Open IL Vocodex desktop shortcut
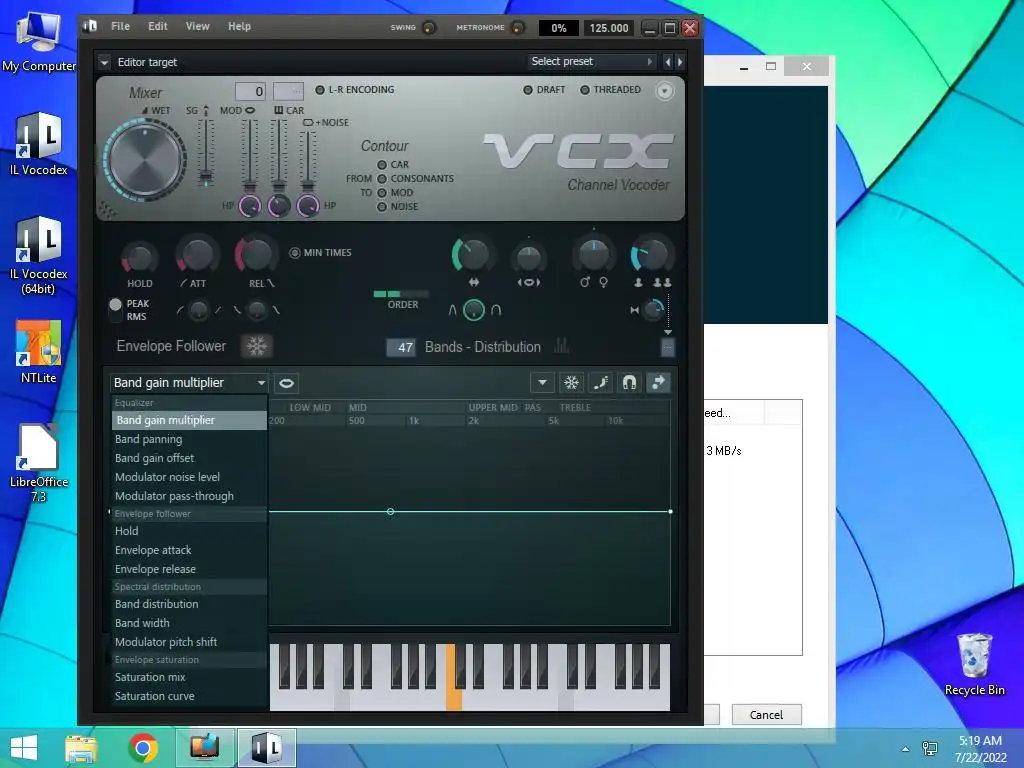The image size is (1024, 768). tap(39, 145)
